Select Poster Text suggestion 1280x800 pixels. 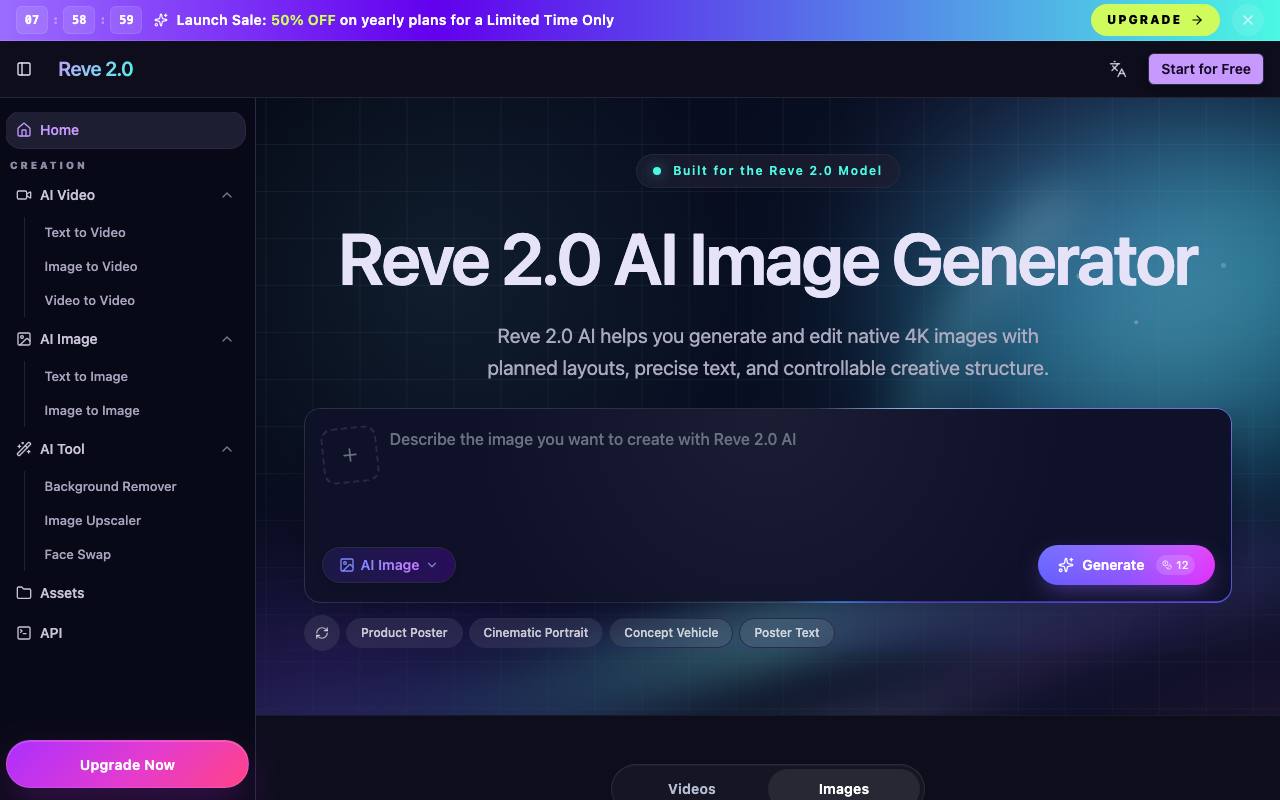(x=787, y=633)
